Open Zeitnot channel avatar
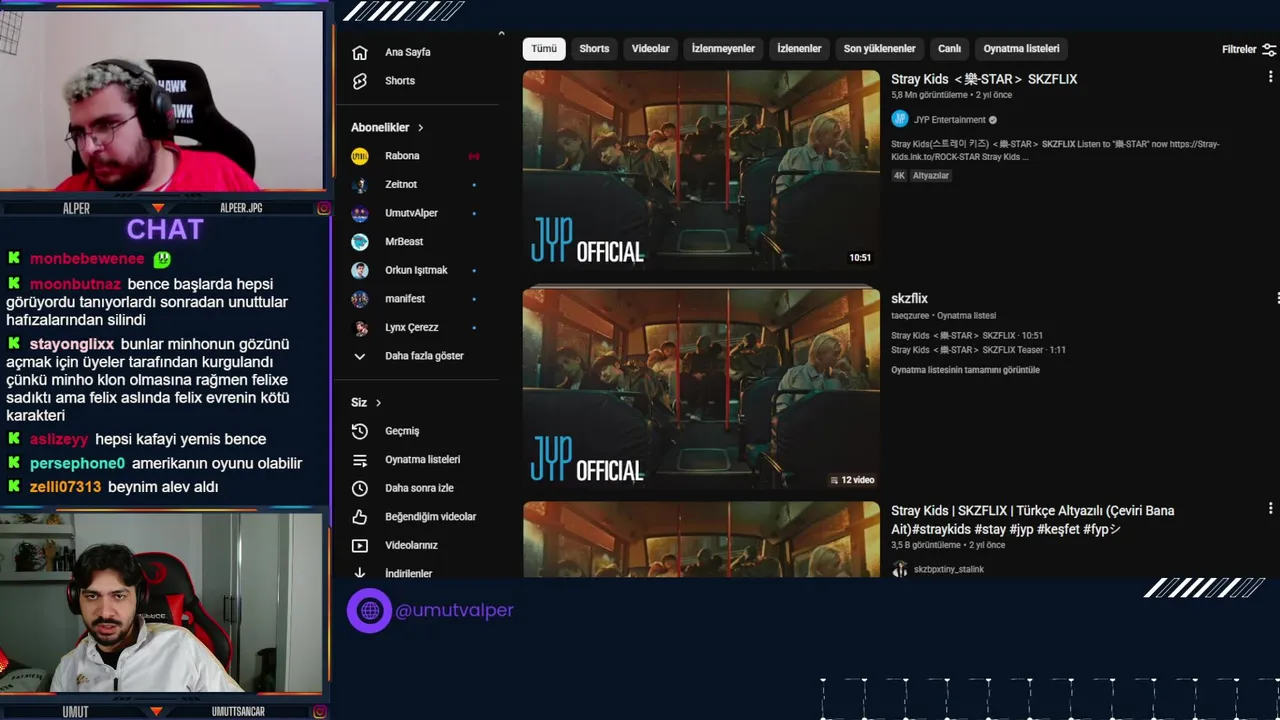The height and width of the screenshot is (720, 1280). (x=360, y=185)
